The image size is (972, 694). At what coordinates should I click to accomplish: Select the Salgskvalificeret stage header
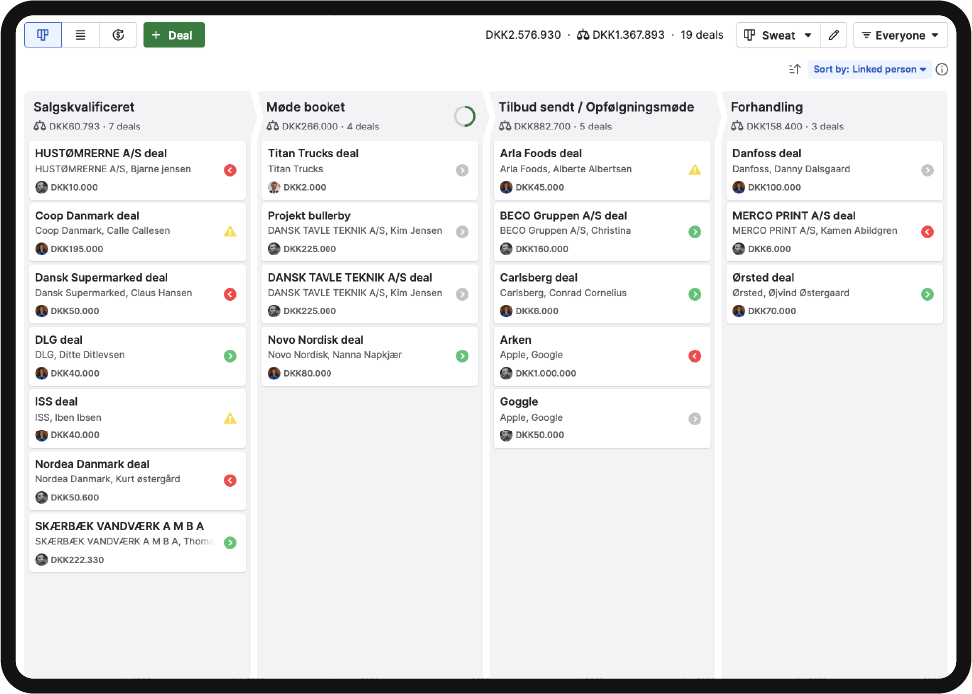84,107
